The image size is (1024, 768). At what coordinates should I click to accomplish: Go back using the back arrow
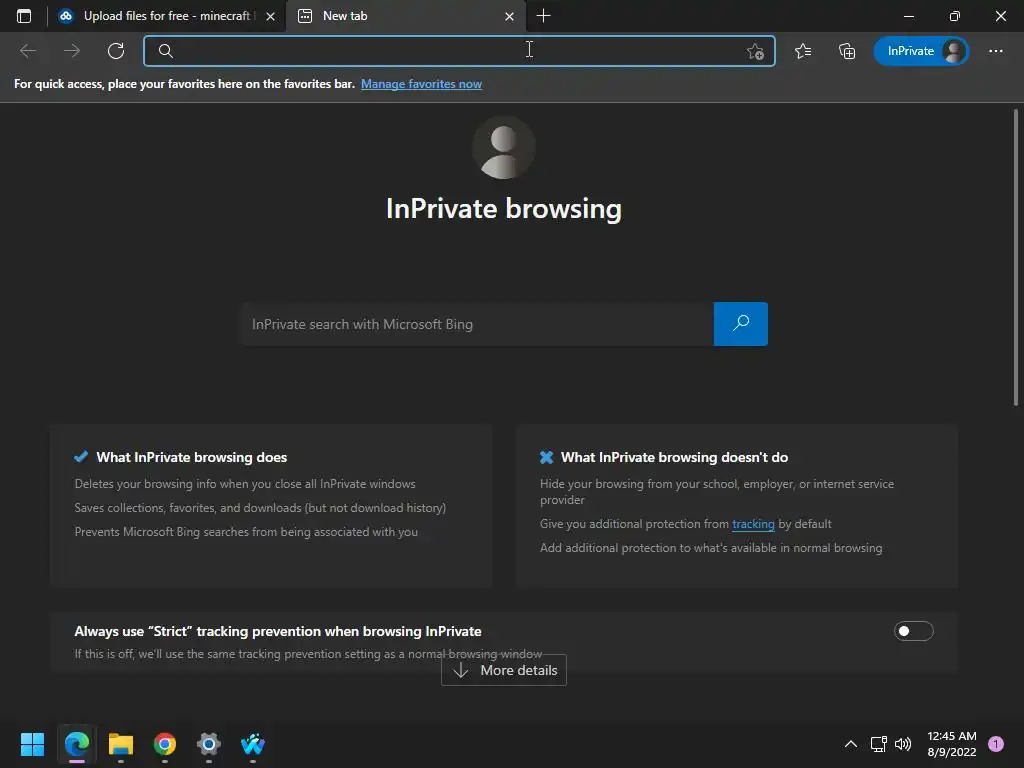(x=28, y=51)
